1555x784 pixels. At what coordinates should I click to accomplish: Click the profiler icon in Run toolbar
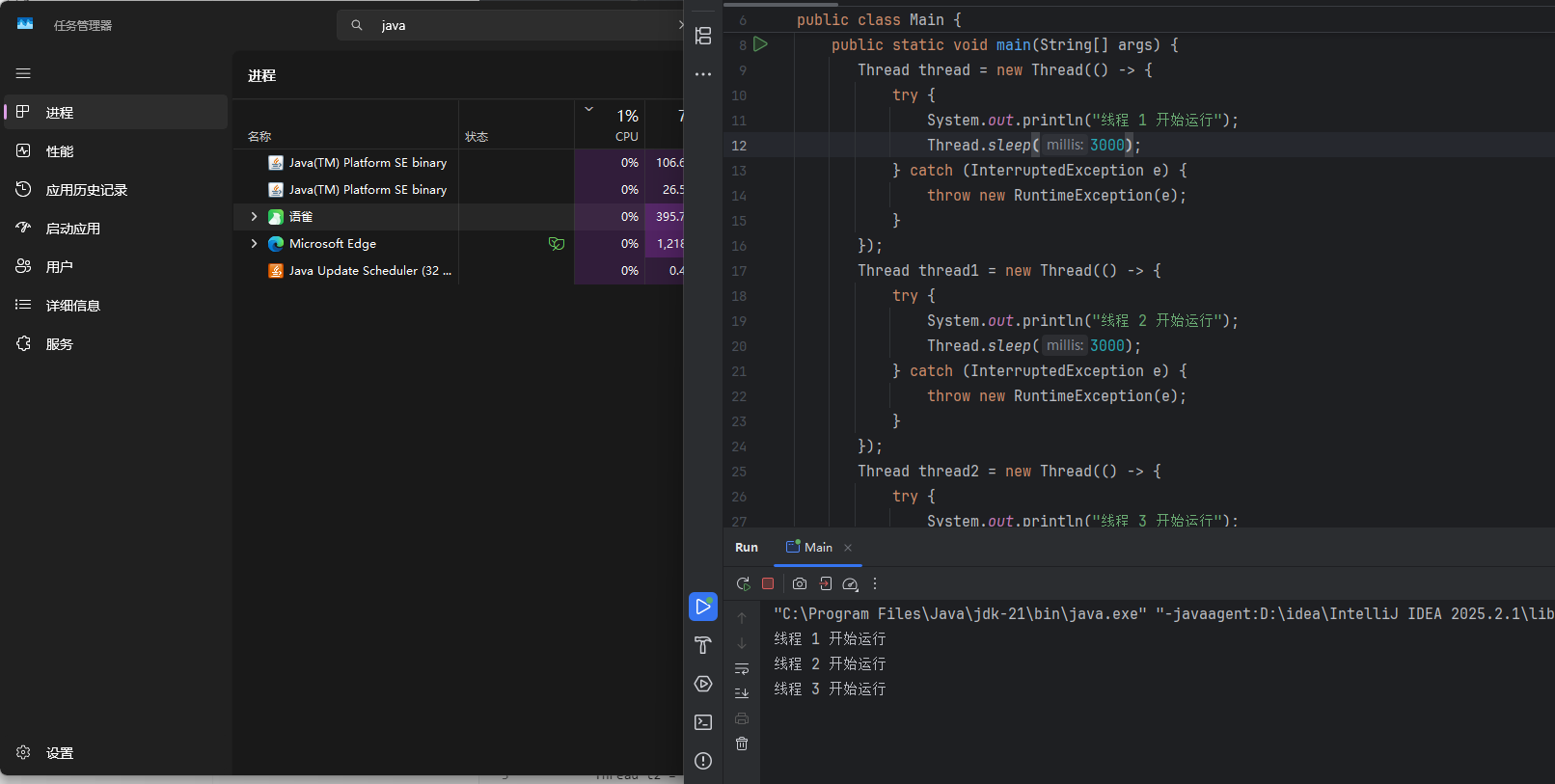click(850, 583)
